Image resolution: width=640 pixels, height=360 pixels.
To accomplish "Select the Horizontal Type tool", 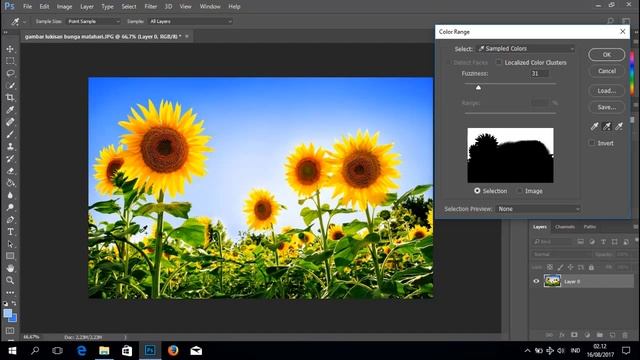I will click(x=10, y=232).
